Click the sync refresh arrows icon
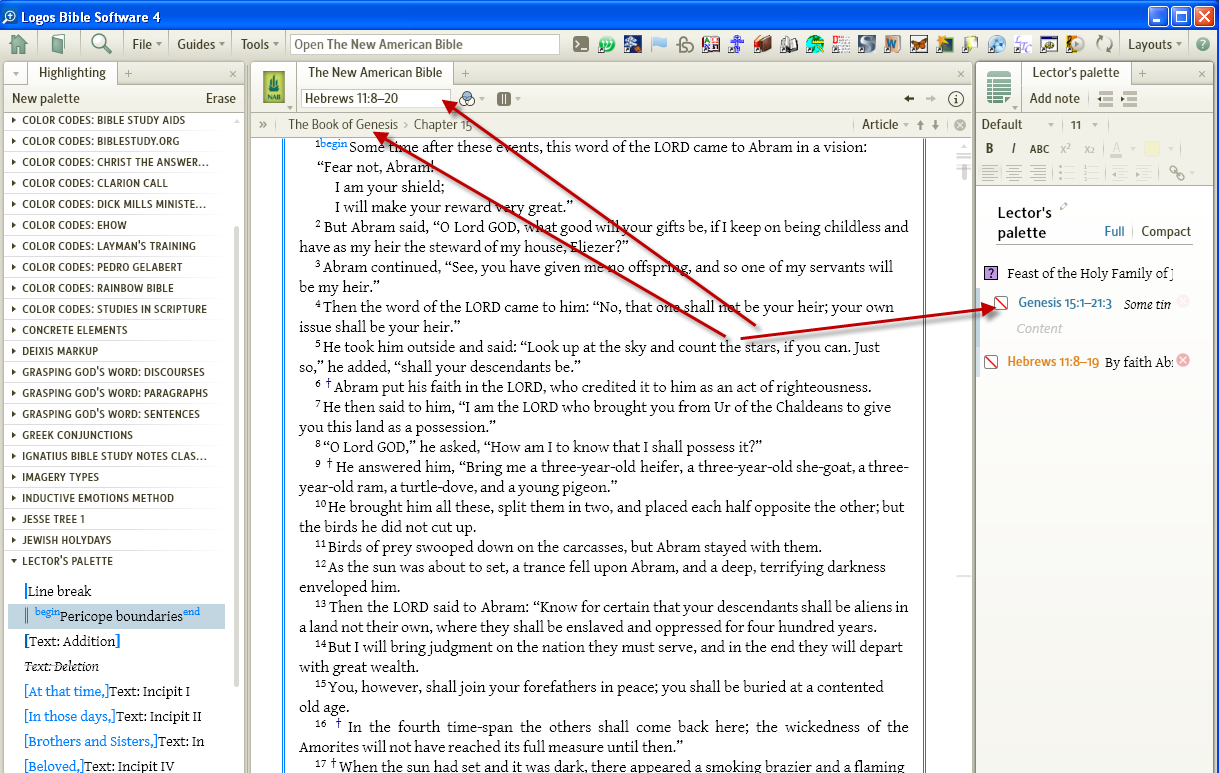The height and width of the screenshot is (773, 1219). (1105, 44)
